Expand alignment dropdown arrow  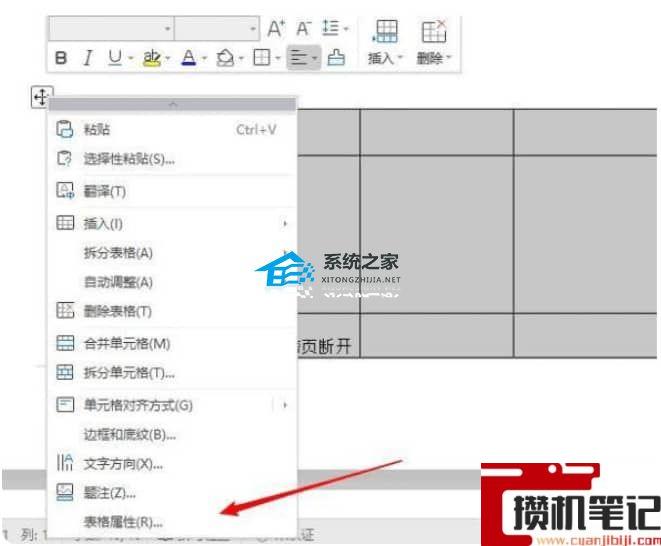pyautogui.click(x=314, y=58)
